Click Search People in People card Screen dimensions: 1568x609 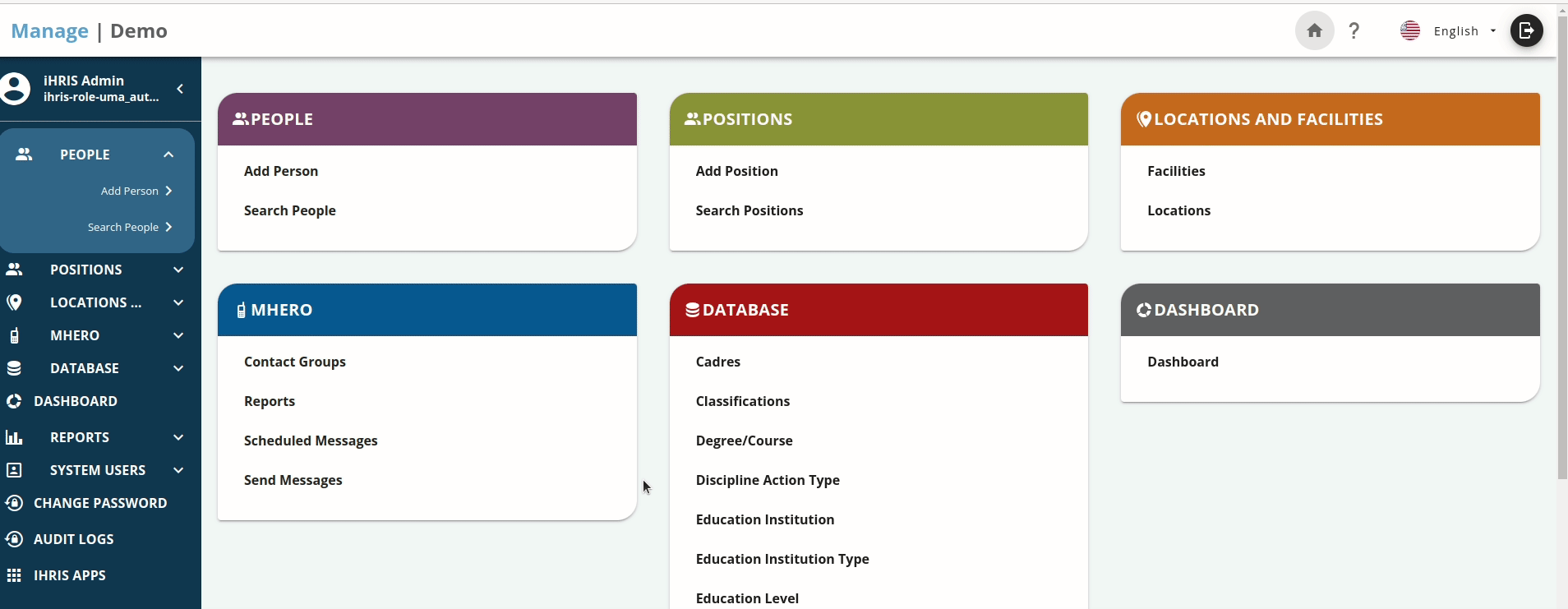click(x=290, y=210)
